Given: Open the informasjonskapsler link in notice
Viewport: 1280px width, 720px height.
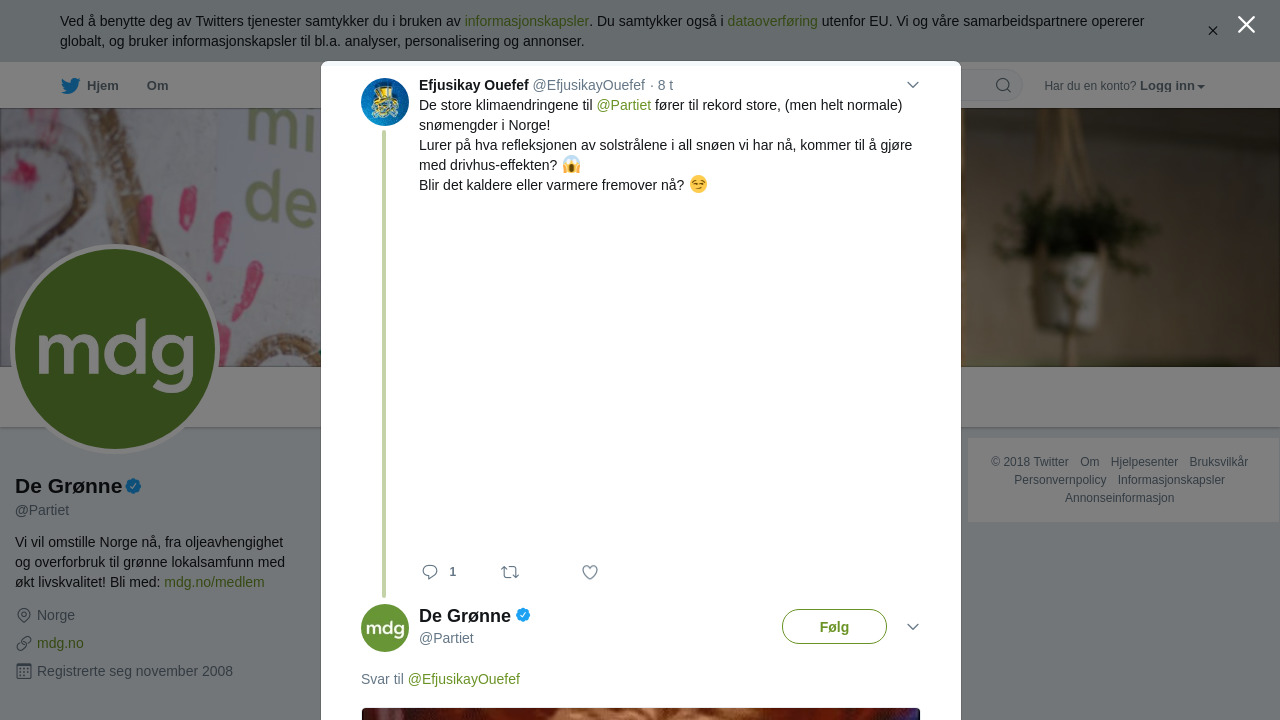Looking at the screenshot, I should pyautogui.click(x=526, y=21).
